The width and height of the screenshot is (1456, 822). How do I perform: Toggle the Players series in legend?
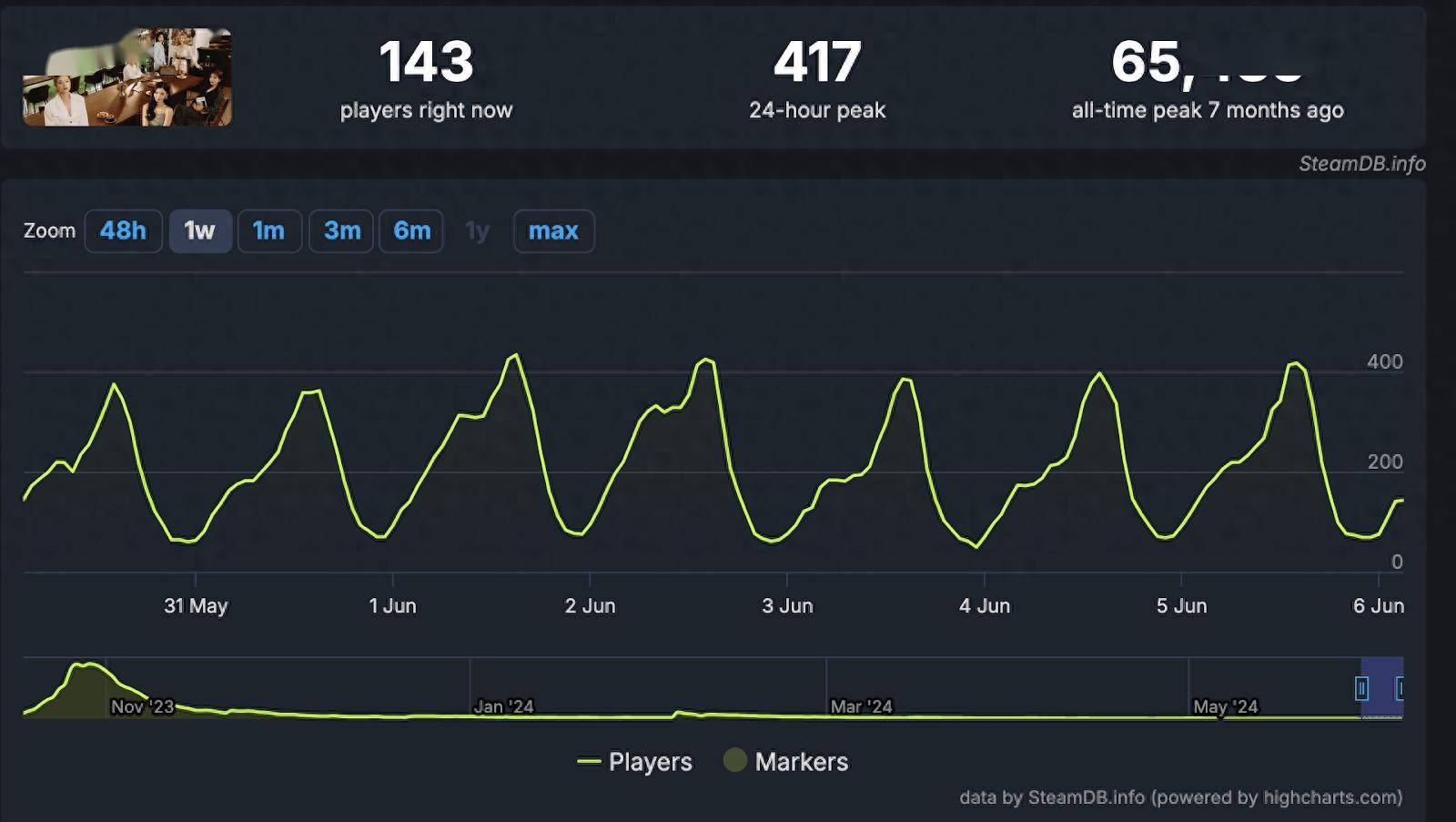(x=635, y=762)
